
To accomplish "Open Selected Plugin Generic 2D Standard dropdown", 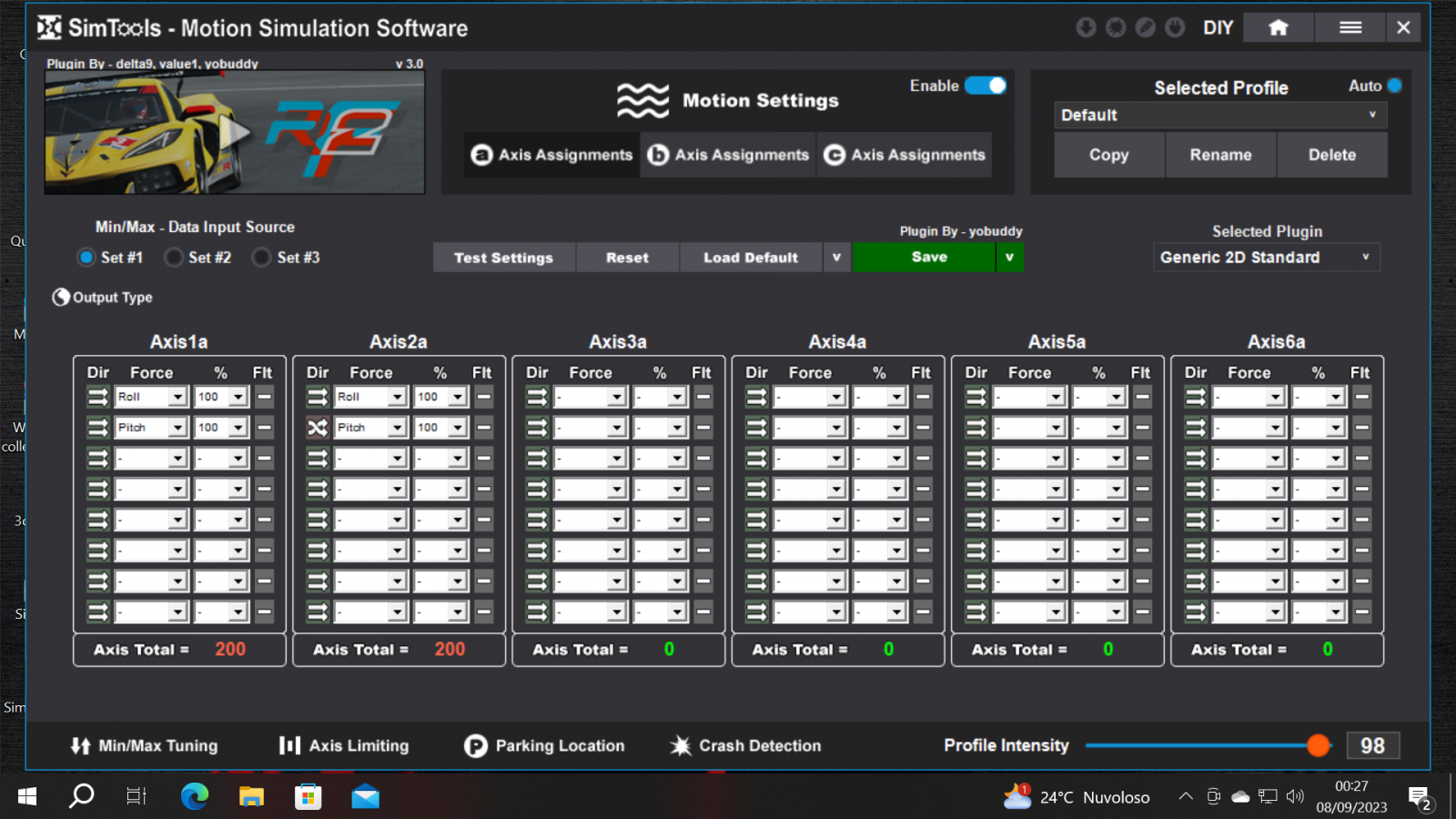I will pos(1266,258).
